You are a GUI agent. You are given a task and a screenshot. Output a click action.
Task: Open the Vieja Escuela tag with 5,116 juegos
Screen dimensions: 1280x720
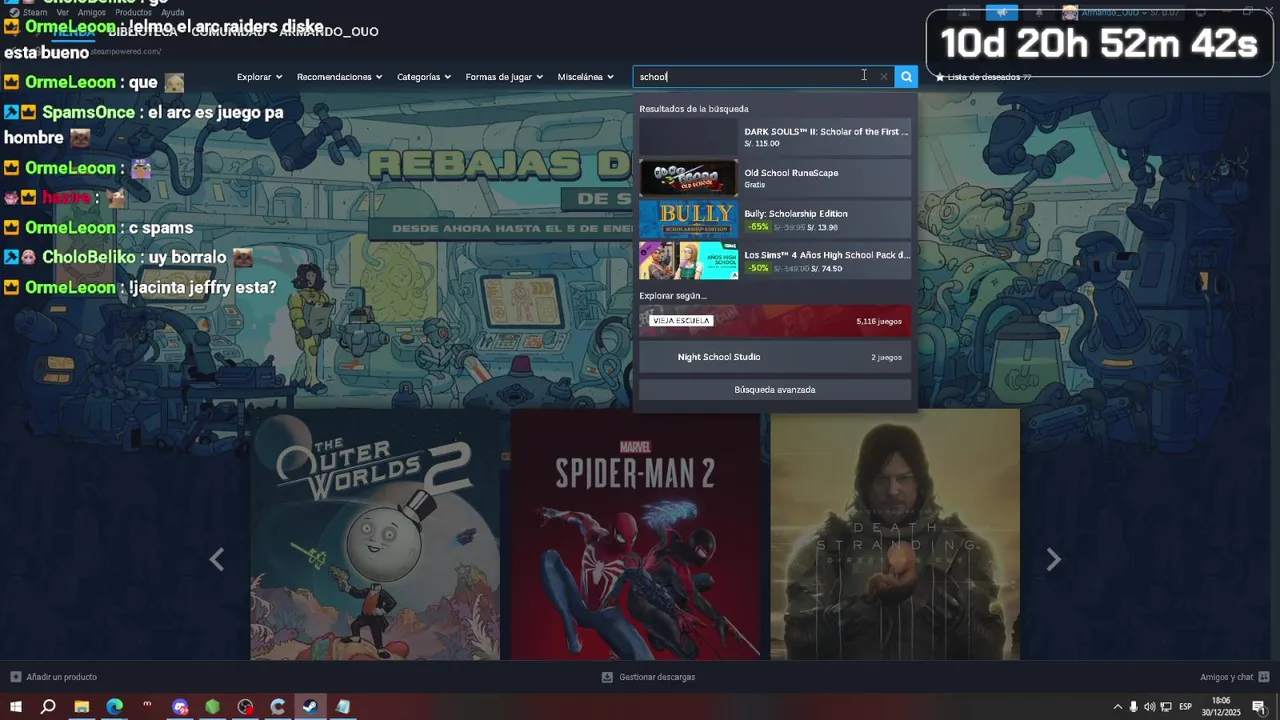pos(775,321)
